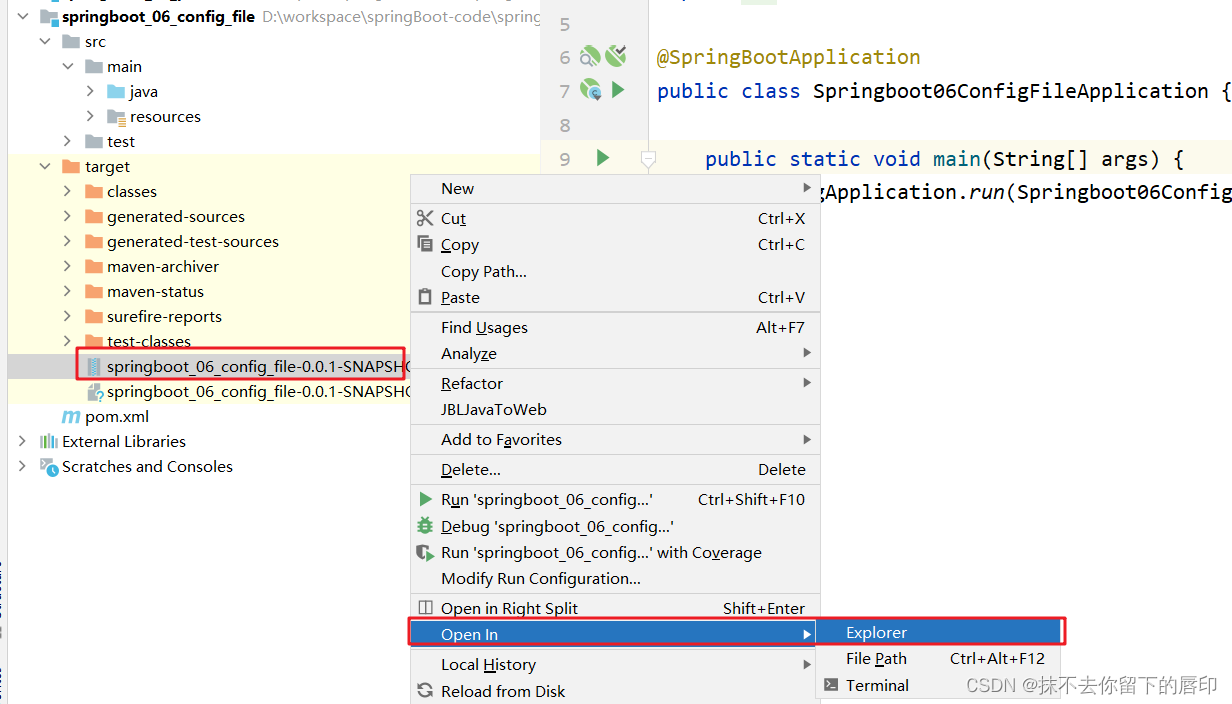The width and height of the screenshot is (1232, 704).
Task: Click the pom.xml Maven icon
Action: click(x=71, y=416)
